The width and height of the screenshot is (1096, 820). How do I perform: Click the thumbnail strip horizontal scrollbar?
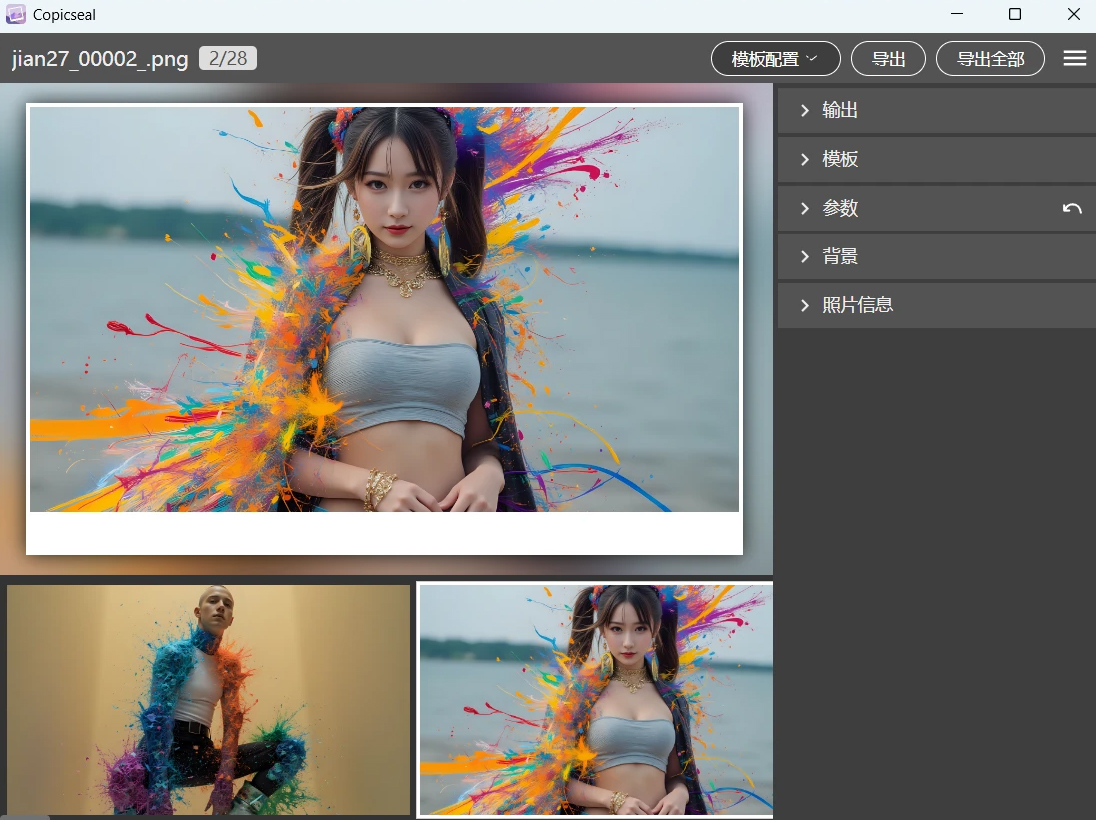click(25, 817)
